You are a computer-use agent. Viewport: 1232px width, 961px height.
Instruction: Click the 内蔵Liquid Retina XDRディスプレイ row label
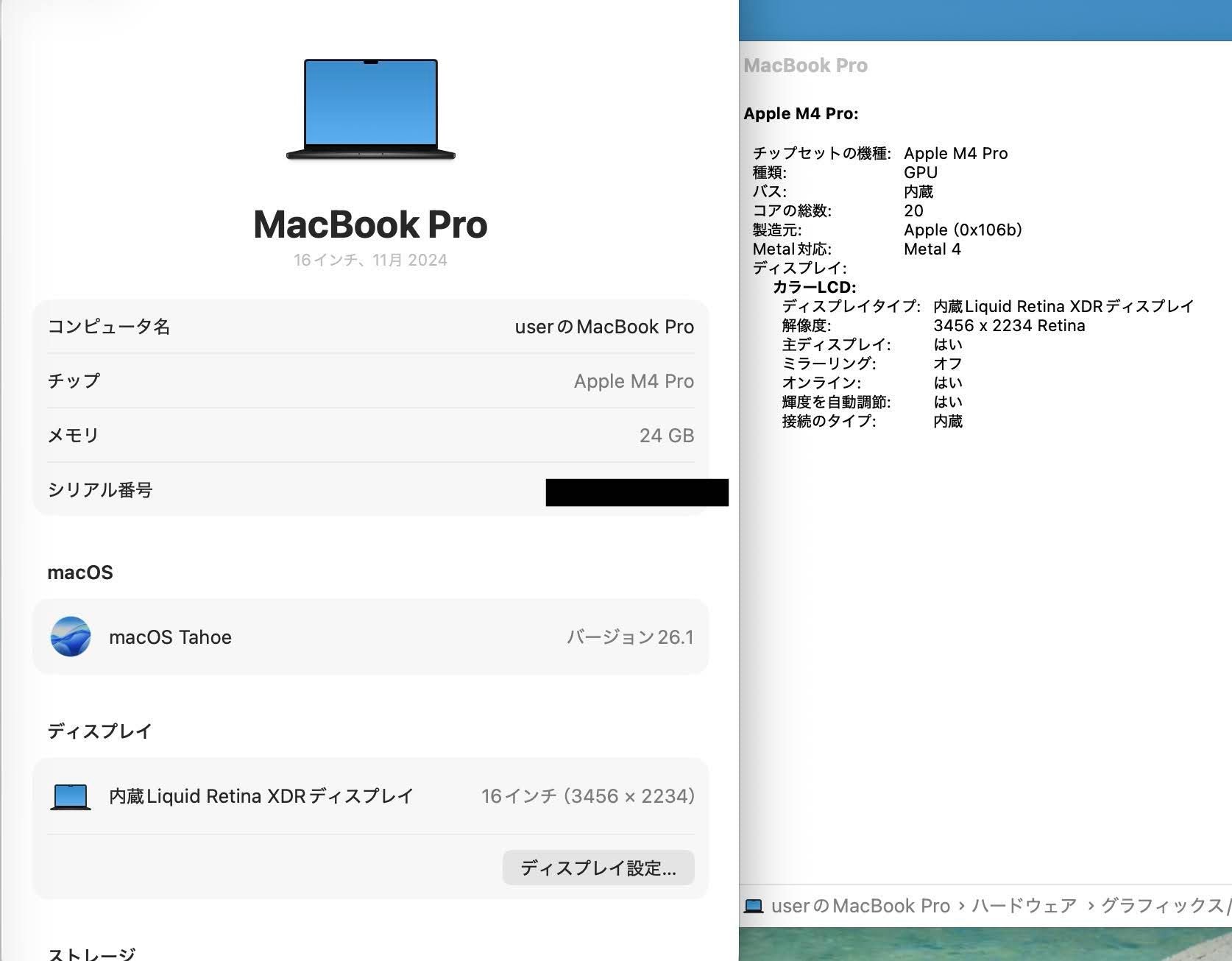click(x=261, y=796)
